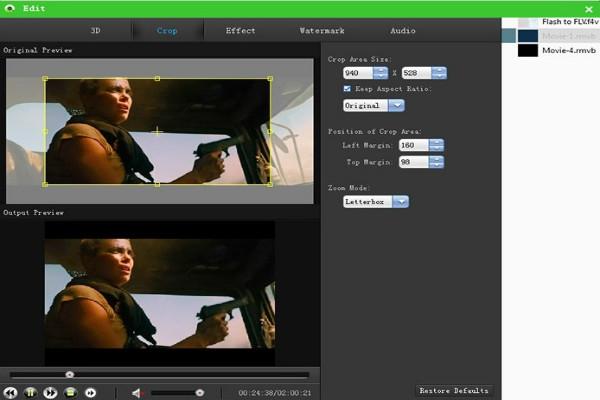Screen dimensions: 600x400
Task: Click the bottom-left crop handle
Action: 45,184
